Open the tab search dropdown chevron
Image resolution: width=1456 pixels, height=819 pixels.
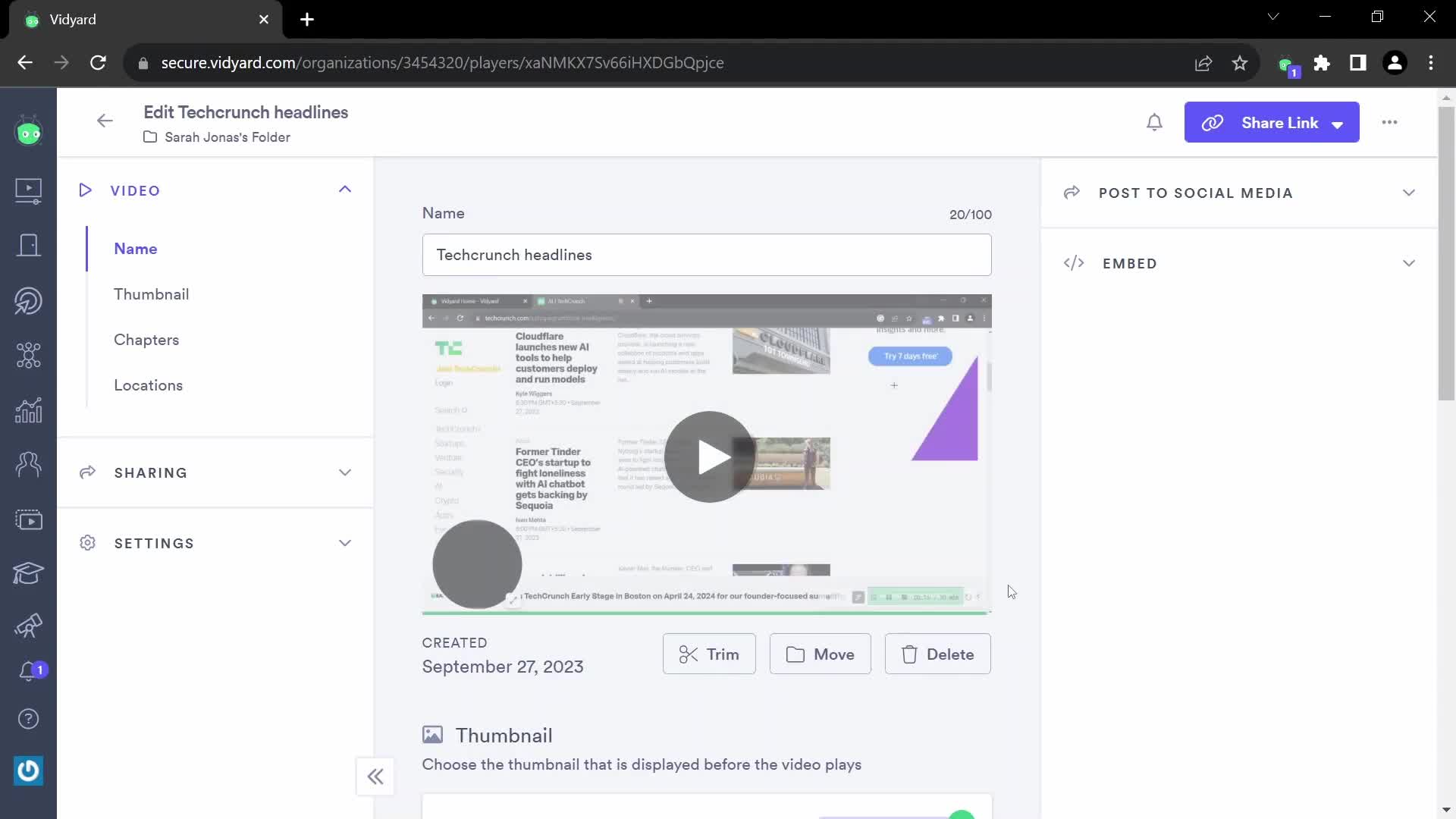pyautogui.click(x=1273, y=17)
